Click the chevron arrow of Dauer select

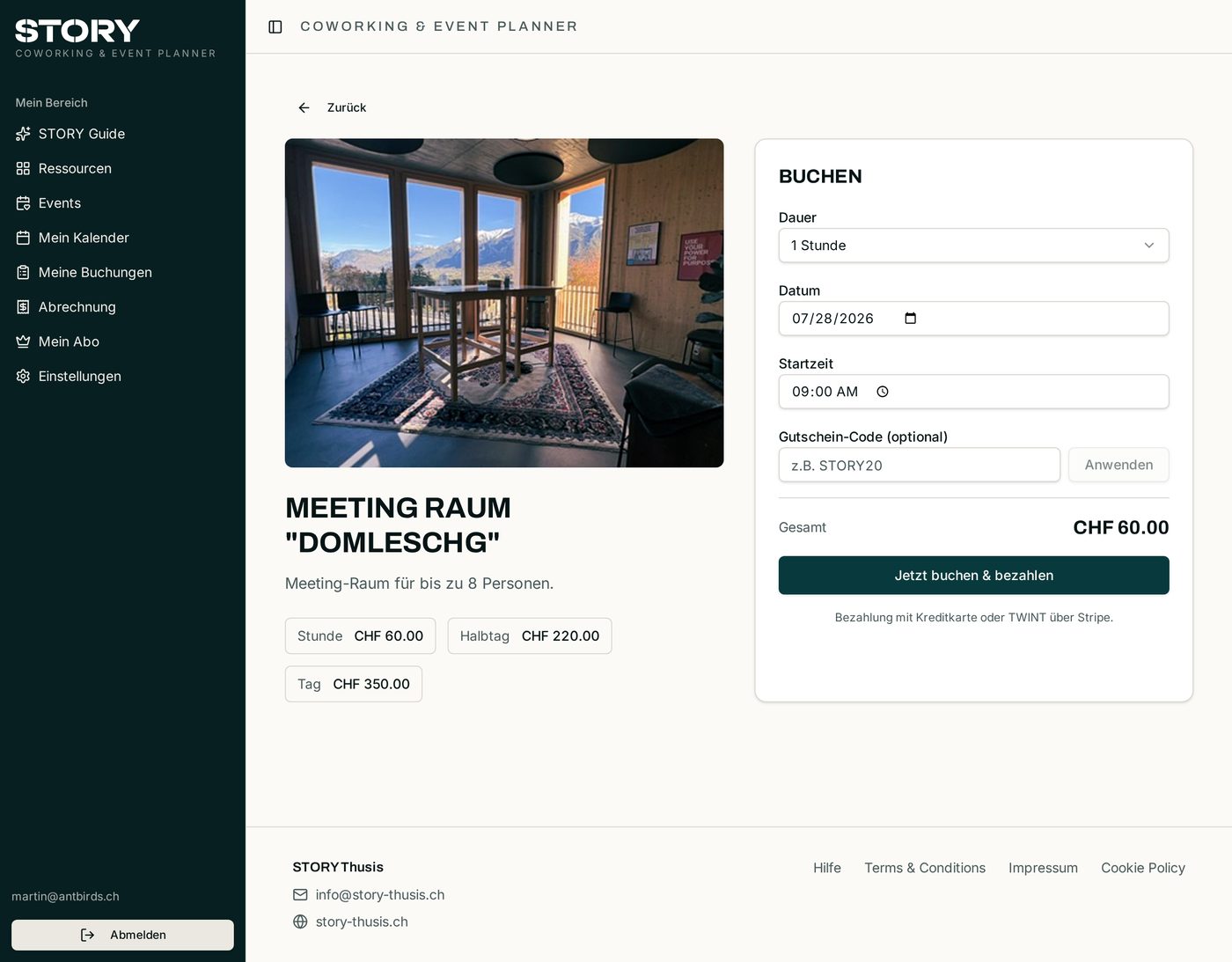point(1148,246)
